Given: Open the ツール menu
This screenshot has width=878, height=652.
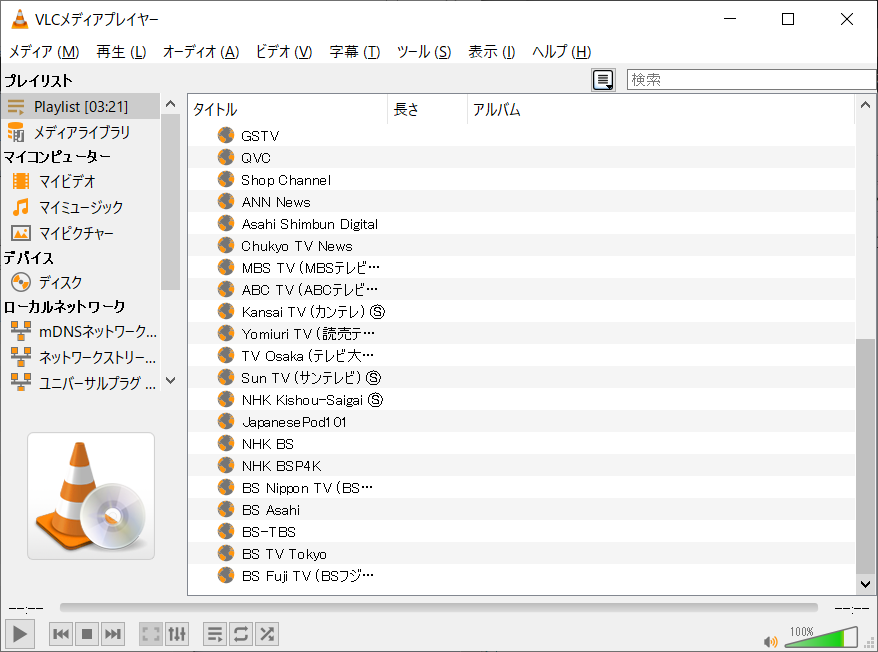Looking at the screenshot, I should [423, 52].
